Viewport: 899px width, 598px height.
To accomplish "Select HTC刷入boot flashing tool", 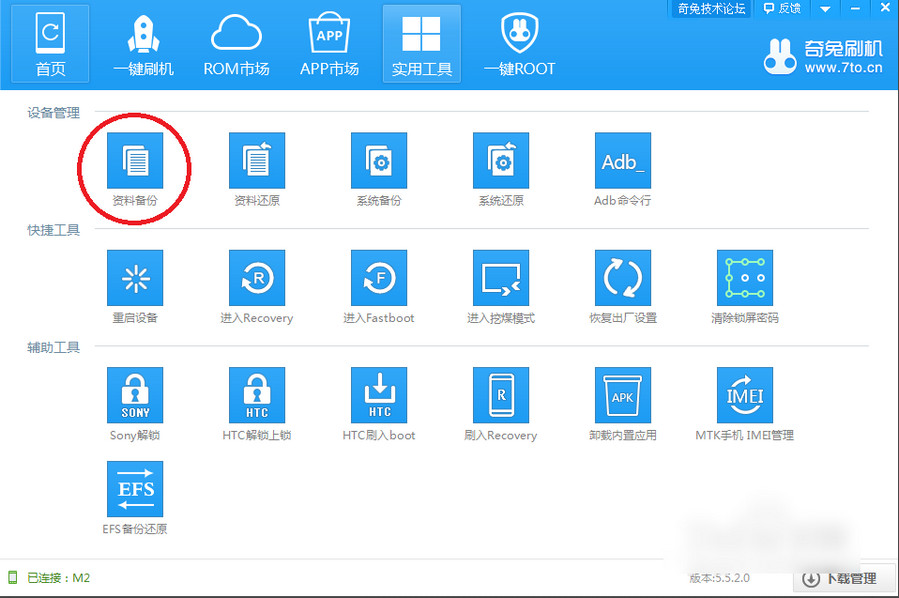I will (379, 395).
